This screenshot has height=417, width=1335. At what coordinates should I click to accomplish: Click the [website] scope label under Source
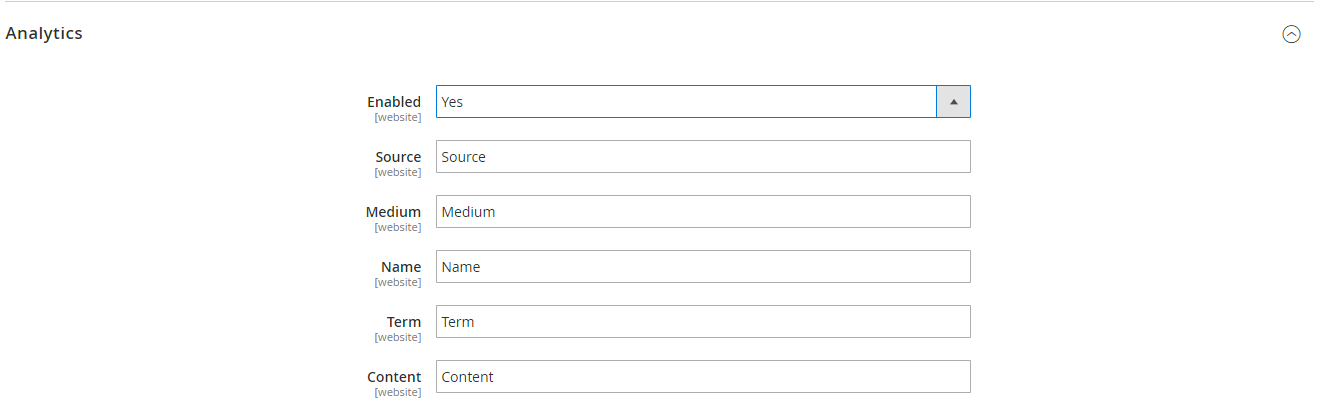pyautogui.click(x=398, y=172)
